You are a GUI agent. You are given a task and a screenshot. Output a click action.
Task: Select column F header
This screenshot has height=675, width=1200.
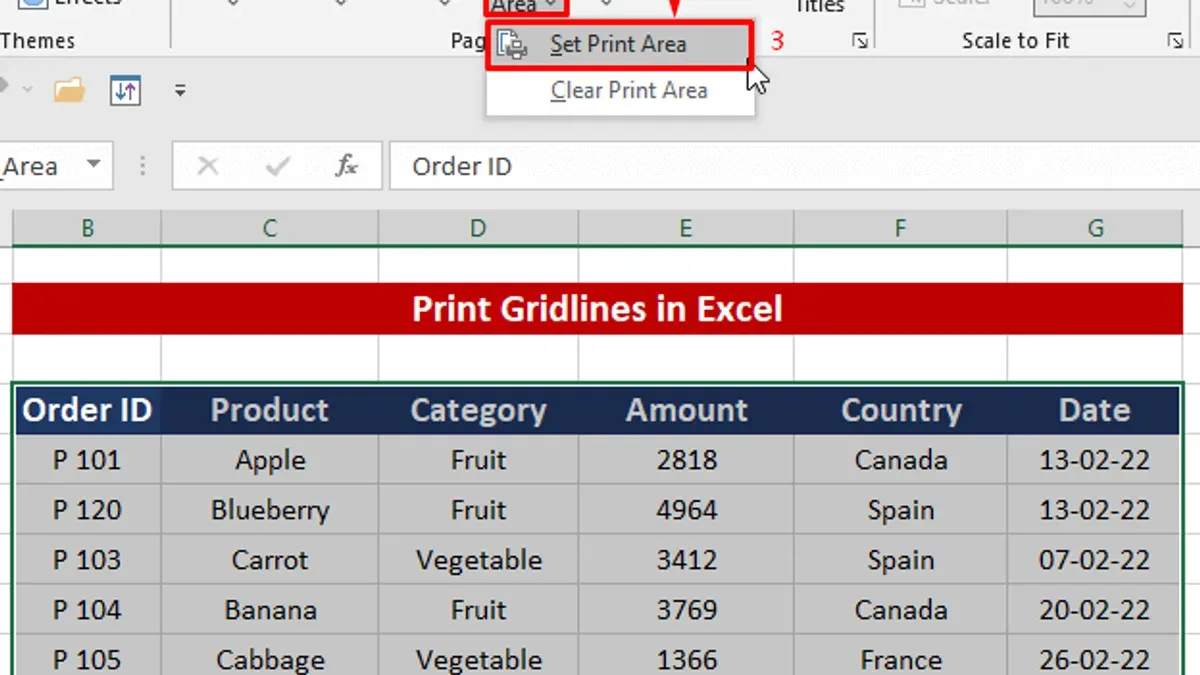point(900,229)
